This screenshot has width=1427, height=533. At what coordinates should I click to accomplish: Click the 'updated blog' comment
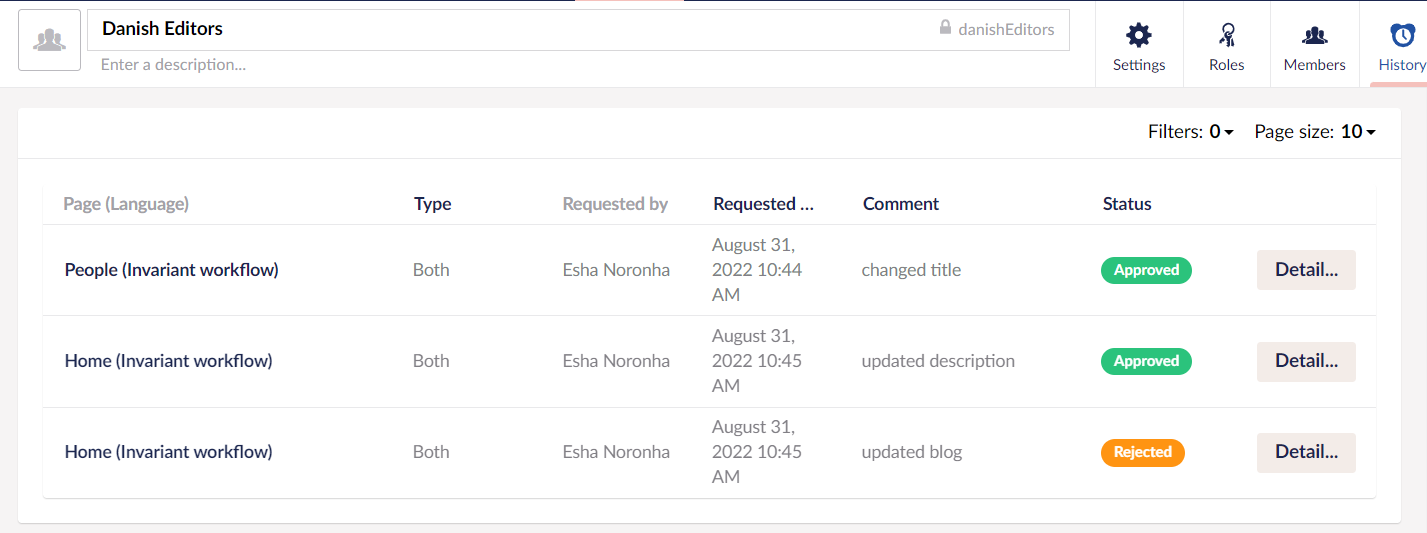tap(911, 452)
